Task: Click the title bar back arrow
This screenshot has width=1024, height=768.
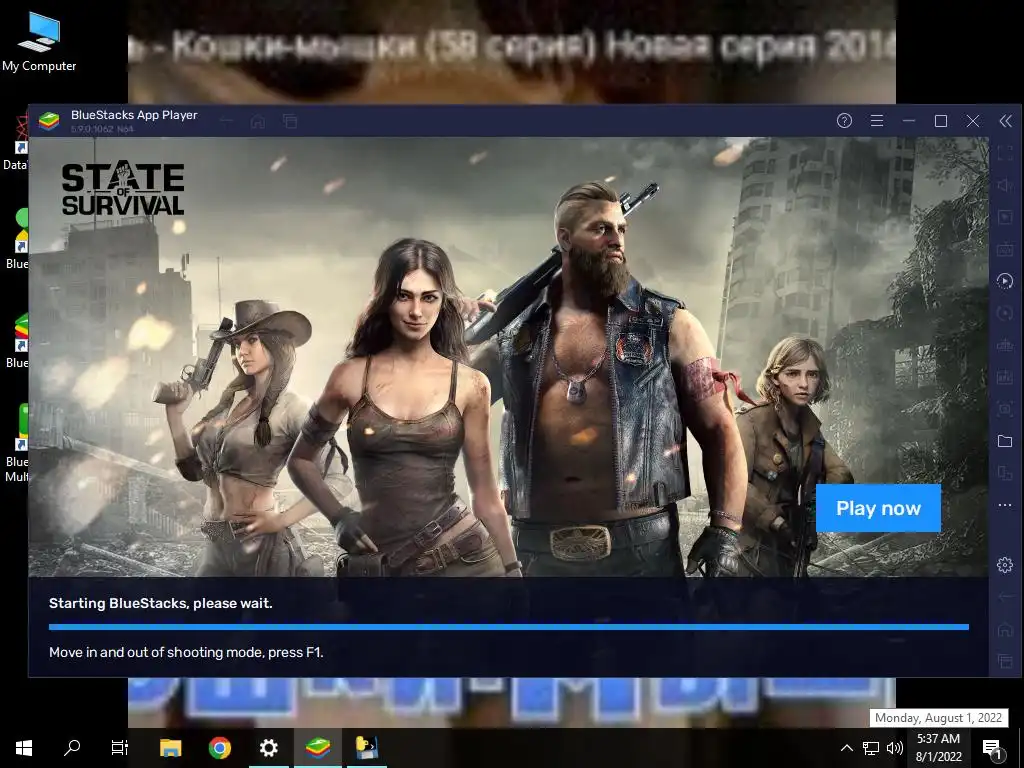Action: click(x=227, y=121)
